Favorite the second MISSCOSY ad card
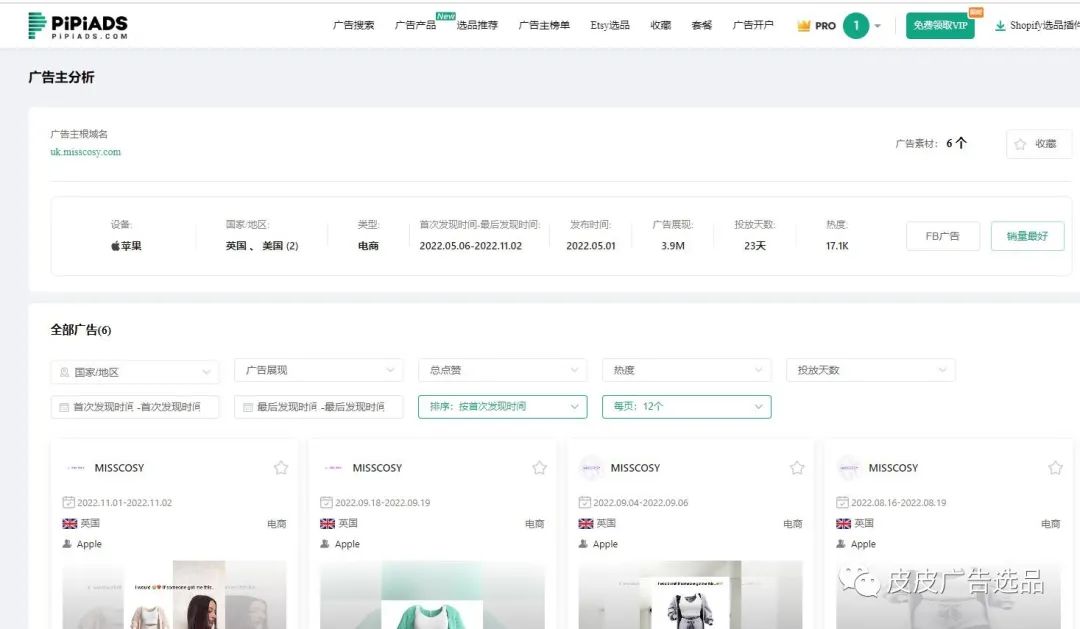The width and height of the screenshot is (1080, 629). click(x=539, y=468)
